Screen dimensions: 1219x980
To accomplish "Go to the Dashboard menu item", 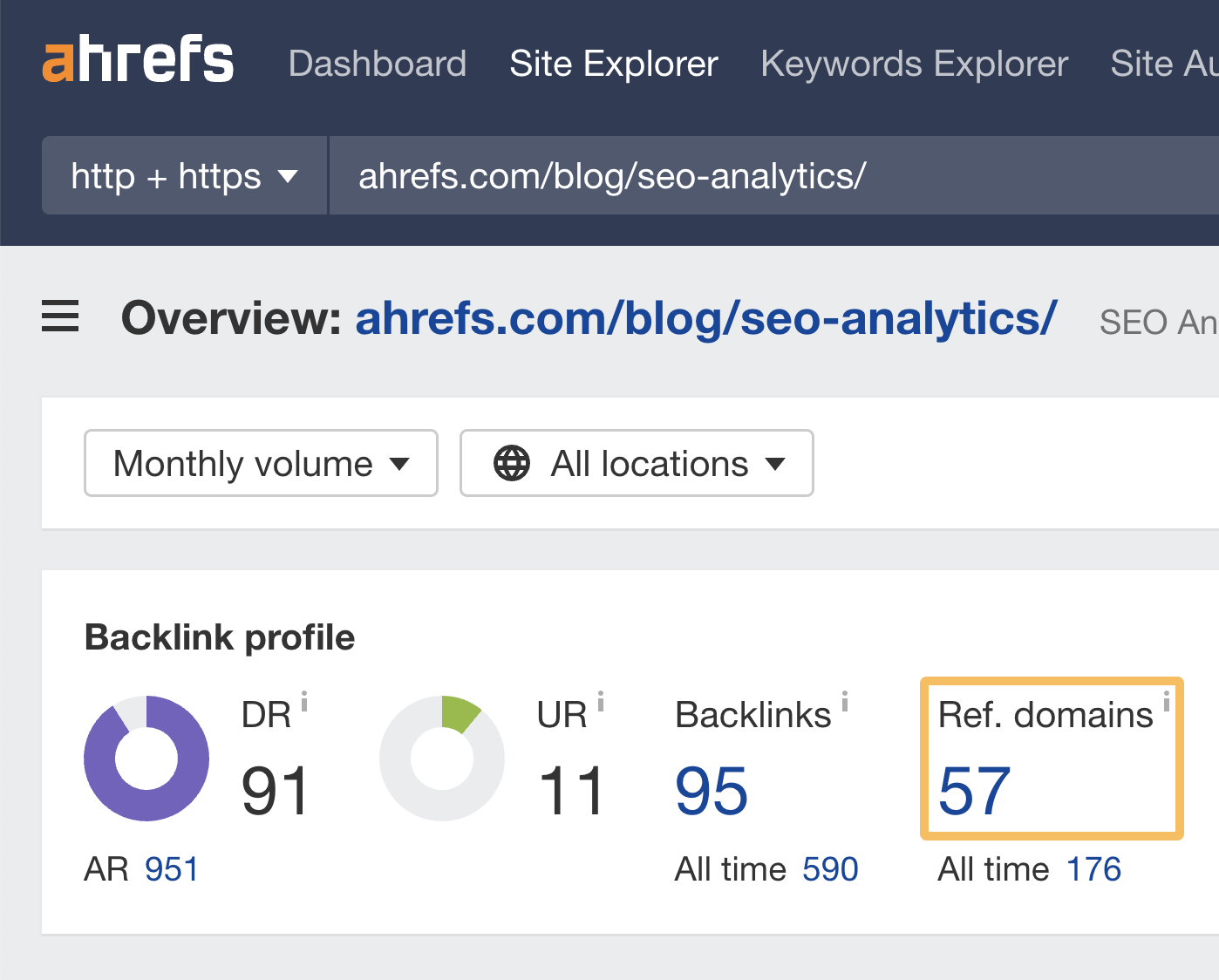I will (378, 63).
